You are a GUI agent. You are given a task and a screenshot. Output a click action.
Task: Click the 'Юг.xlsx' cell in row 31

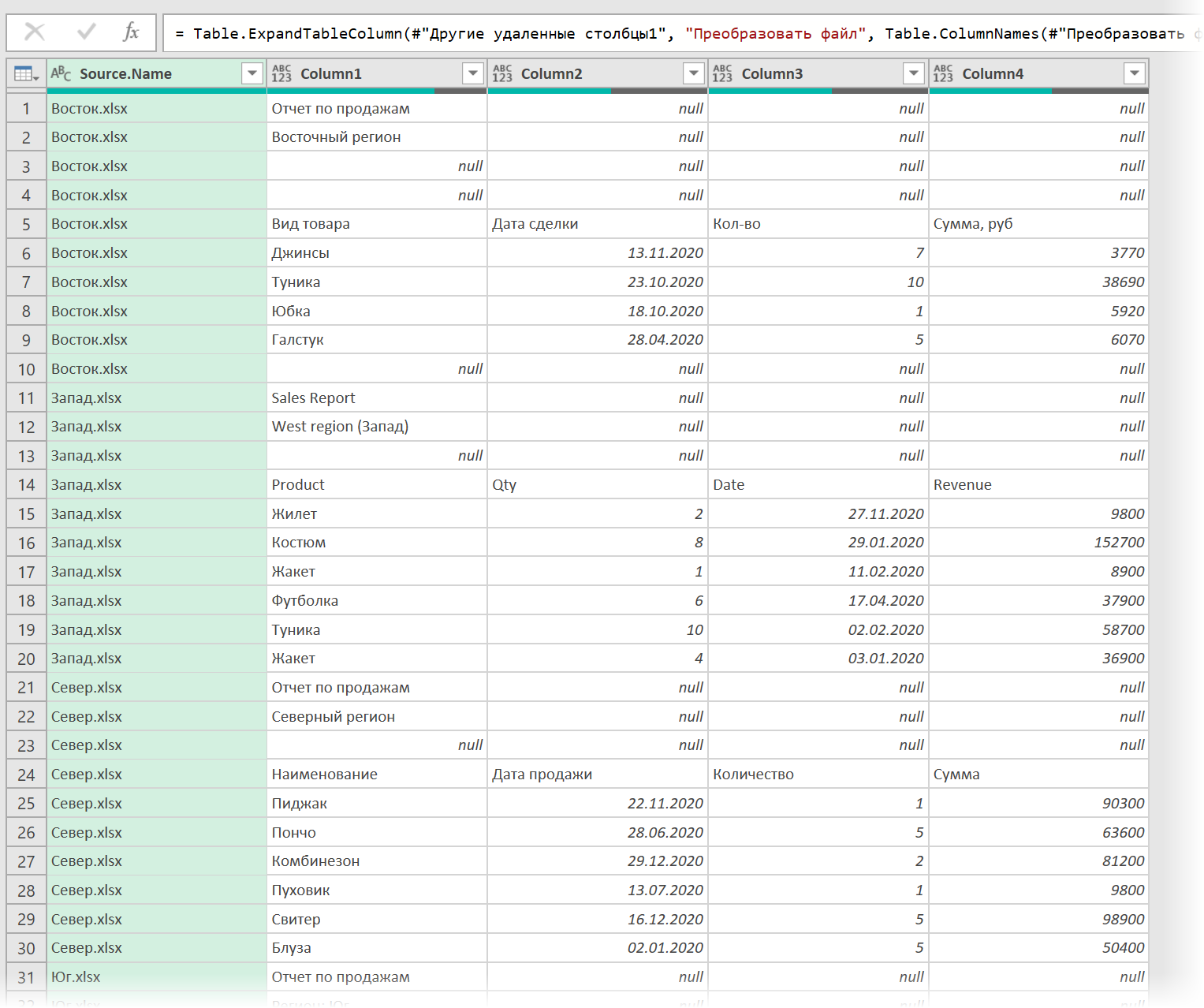tap(157, 977)
